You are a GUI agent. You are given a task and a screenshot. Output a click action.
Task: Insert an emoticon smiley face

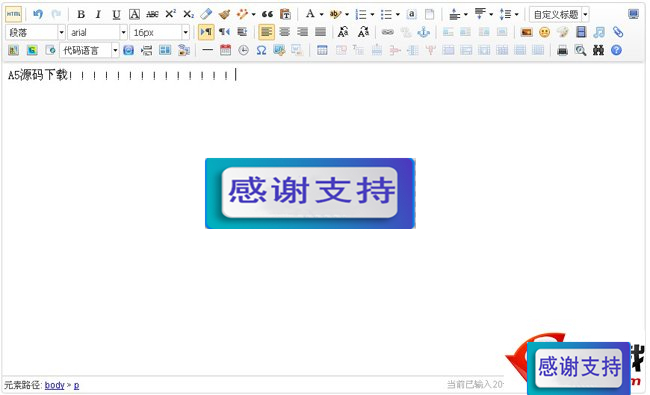click(544, 32)
